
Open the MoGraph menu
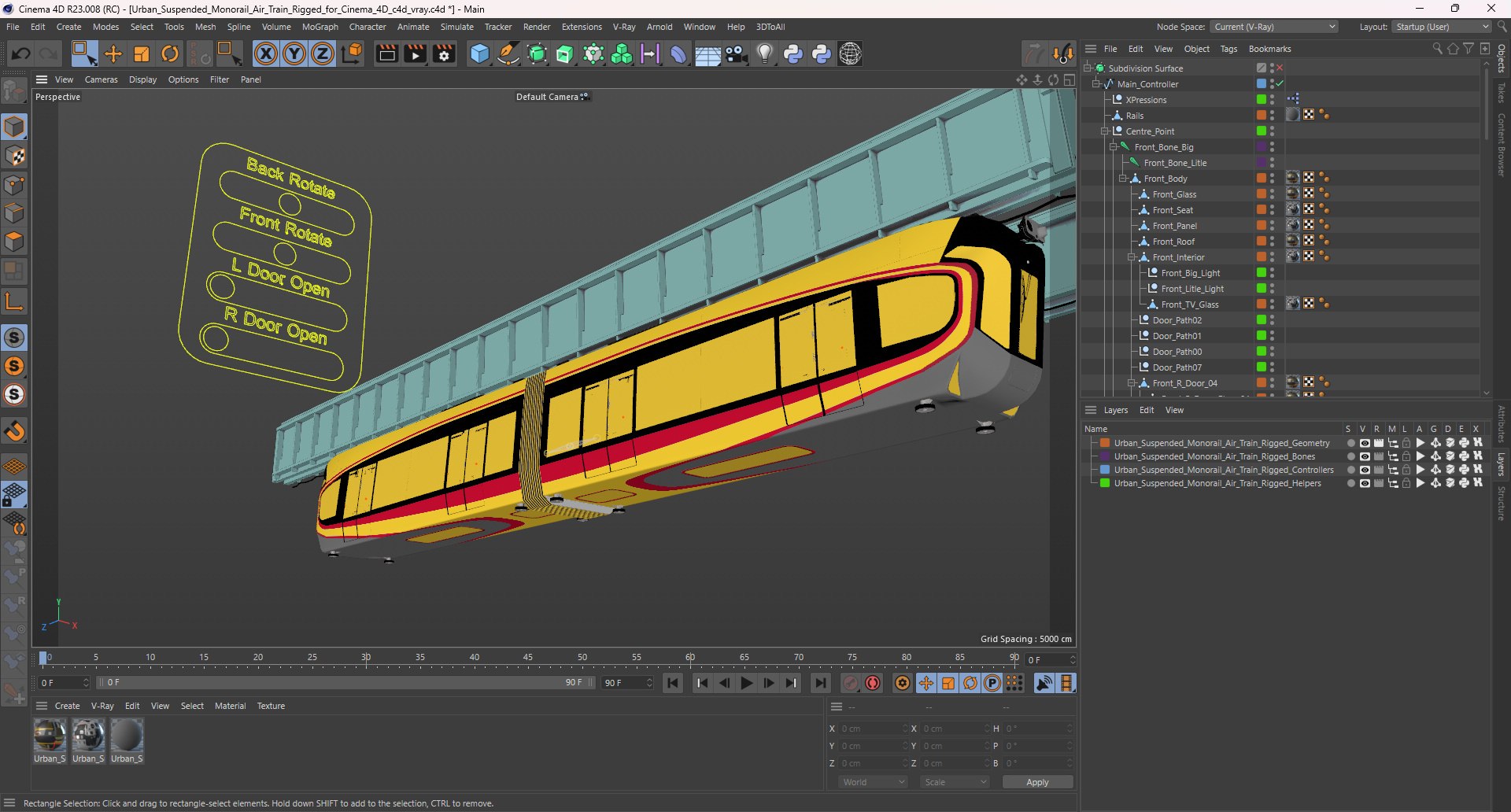320,27
